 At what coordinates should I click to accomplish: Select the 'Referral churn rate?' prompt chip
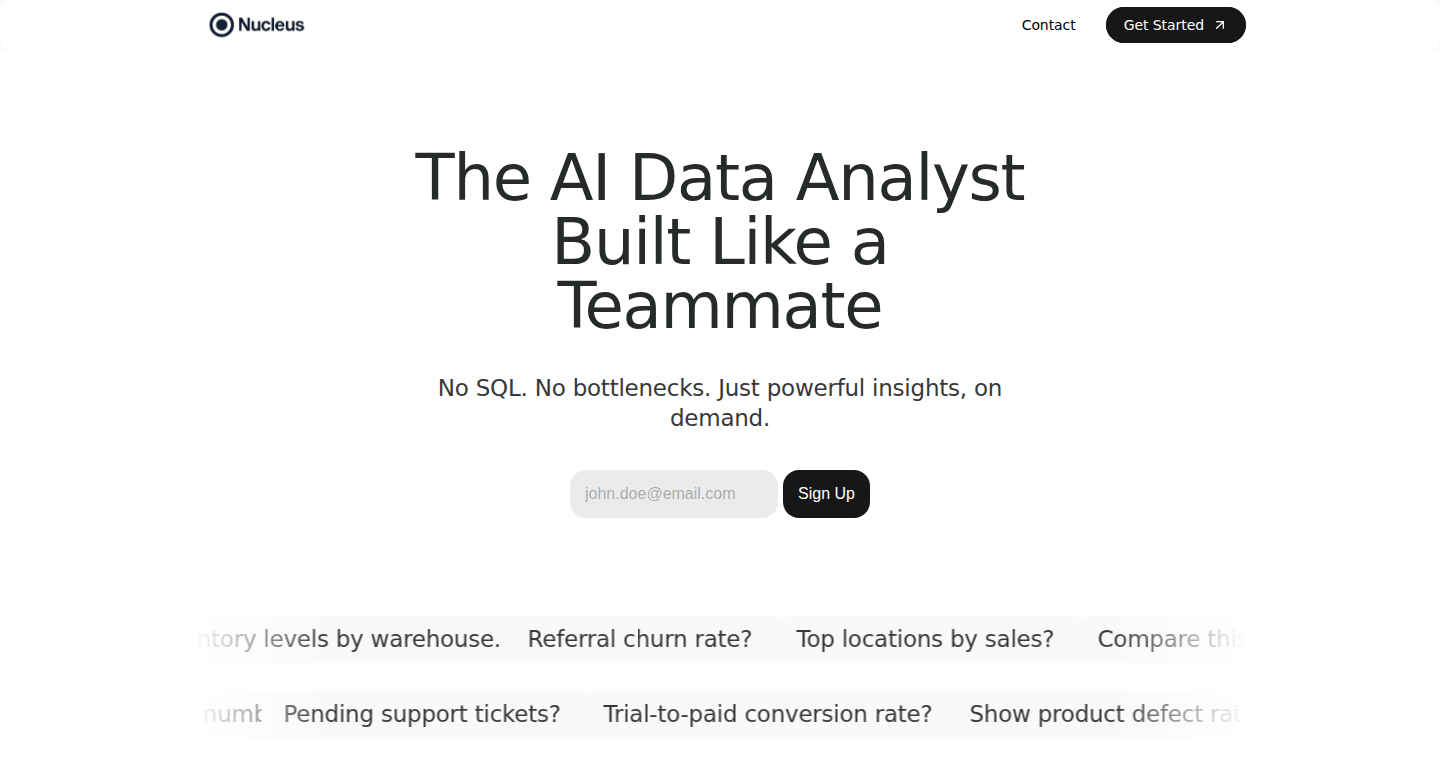pos(640,639)
